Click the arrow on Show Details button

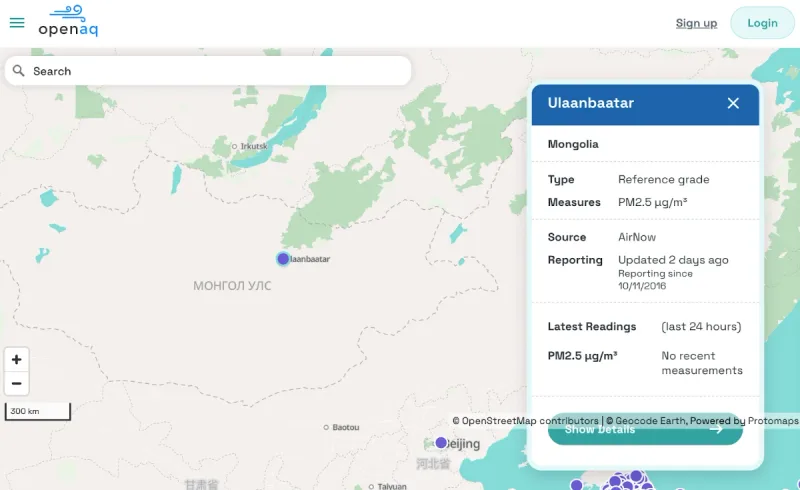click(x=716, y=429)
